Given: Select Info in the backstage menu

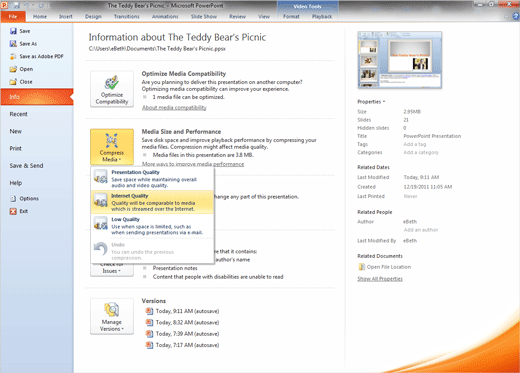Looking at the screenshot, I should (x=37, y=97).
